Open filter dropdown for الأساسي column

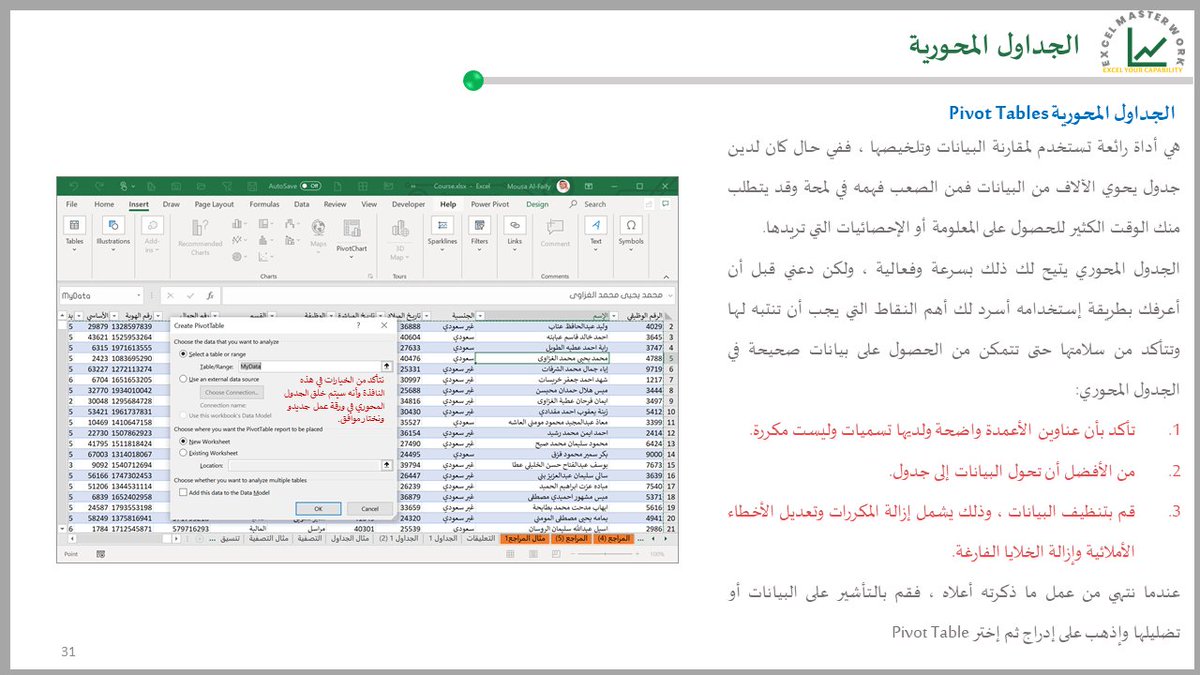click(79, 316)
